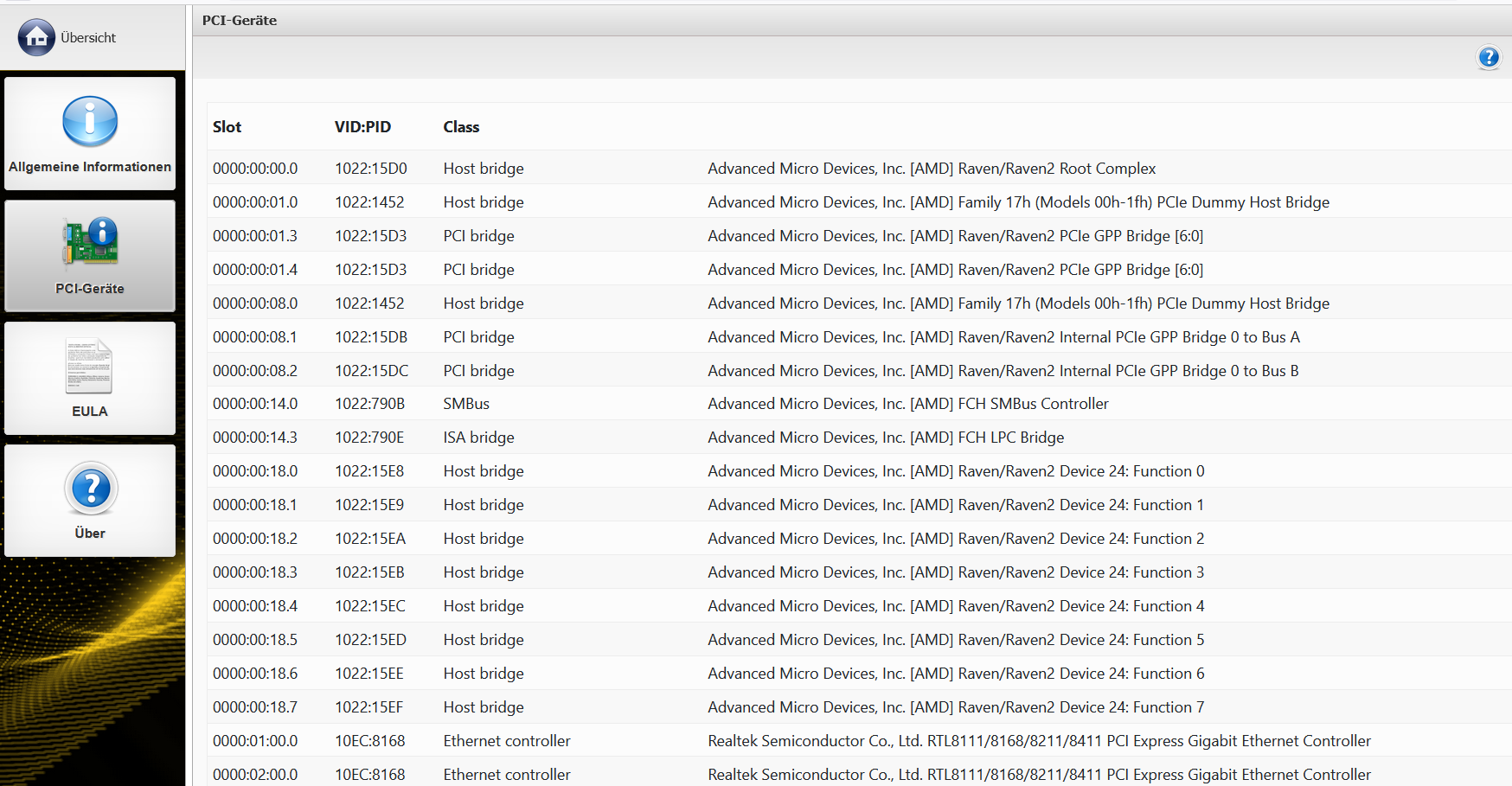Select slot 0000:00:14.3
The width and height of the screenshot is (1512, 786).
pos(255,438)
